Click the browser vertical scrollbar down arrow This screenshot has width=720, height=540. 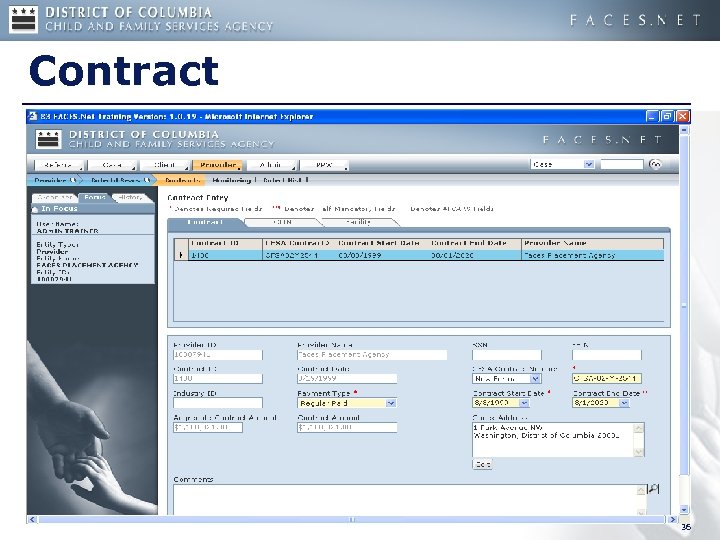tap(684, 509)
